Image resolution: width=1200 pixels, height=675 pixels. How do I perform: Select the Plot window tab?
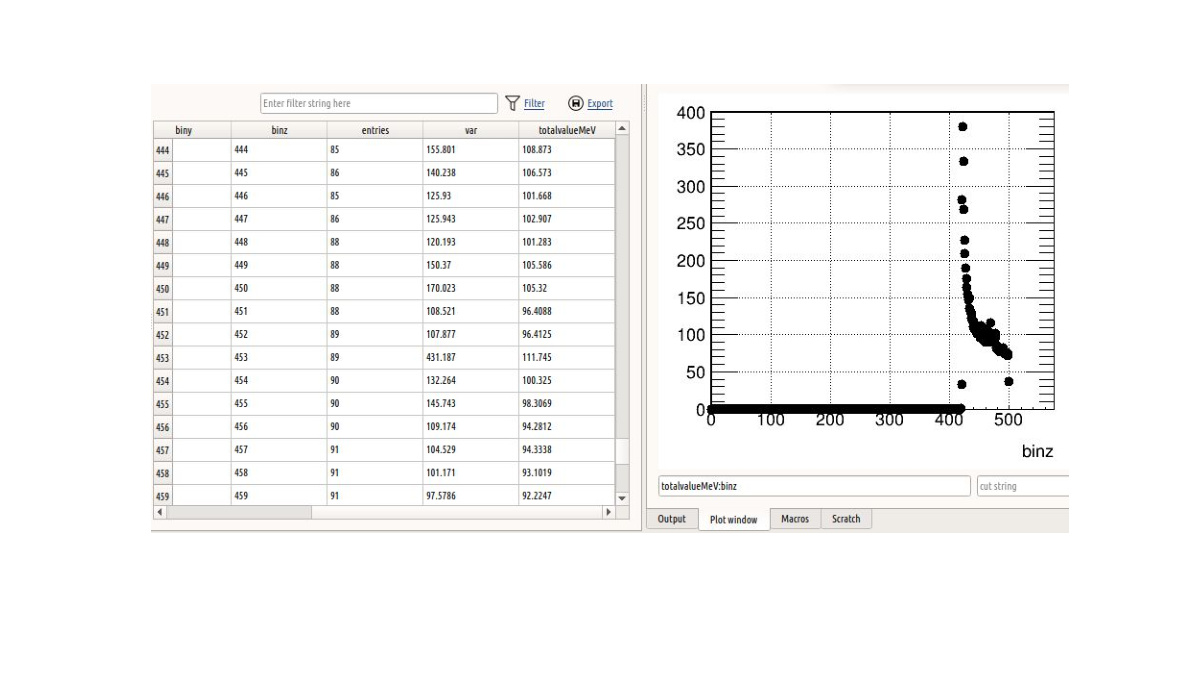click(x=733, y=520)
